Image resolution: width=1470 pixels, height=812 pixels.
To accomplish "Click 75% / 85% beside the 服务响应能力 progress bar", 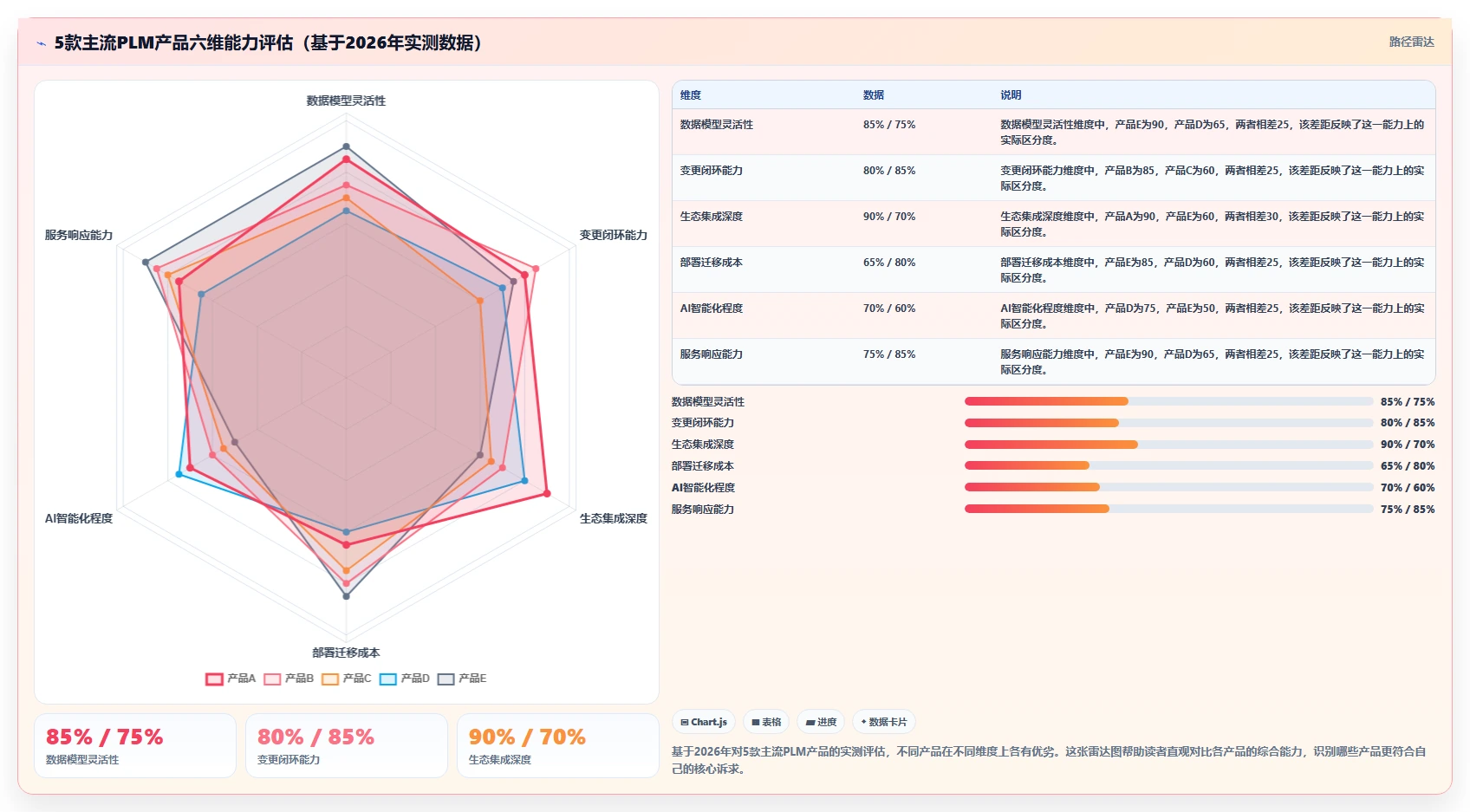I will [1408, 510].
